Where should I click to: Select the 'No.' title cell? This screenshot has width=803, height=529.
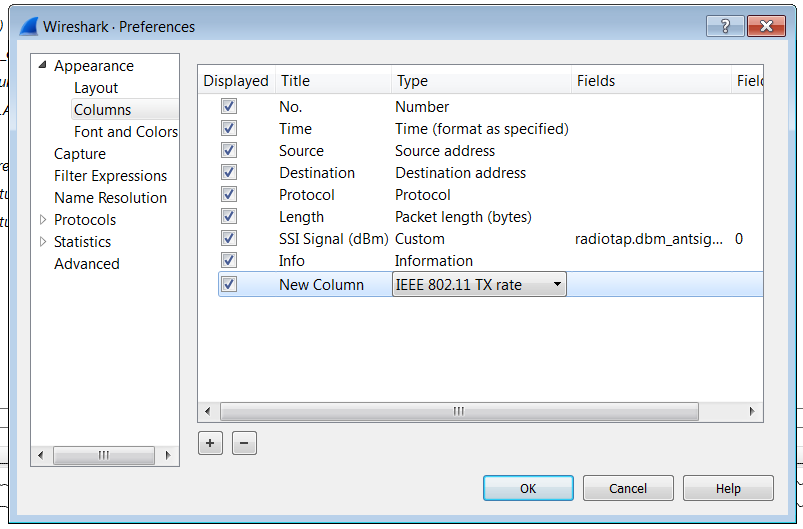290,107
